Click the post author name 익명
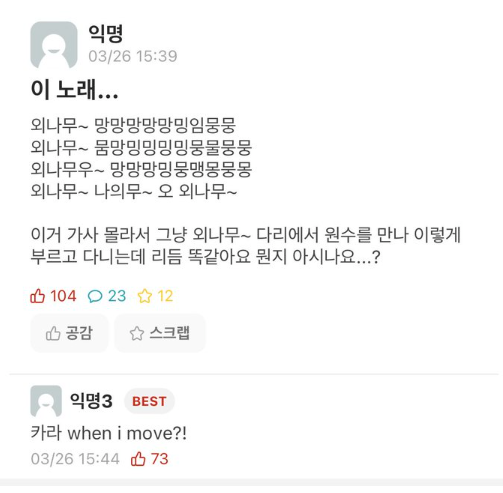Screen dimensions: 503x493 click(x=106, y=33)
